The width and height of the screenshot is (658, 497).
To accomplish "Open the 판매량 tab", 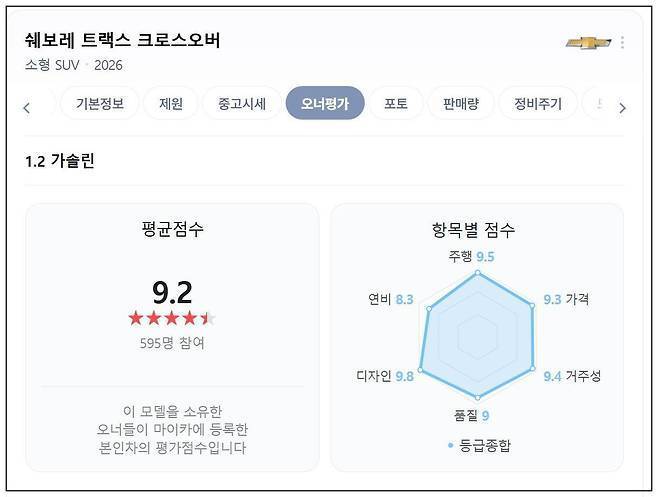I will [x=461, y=103].
